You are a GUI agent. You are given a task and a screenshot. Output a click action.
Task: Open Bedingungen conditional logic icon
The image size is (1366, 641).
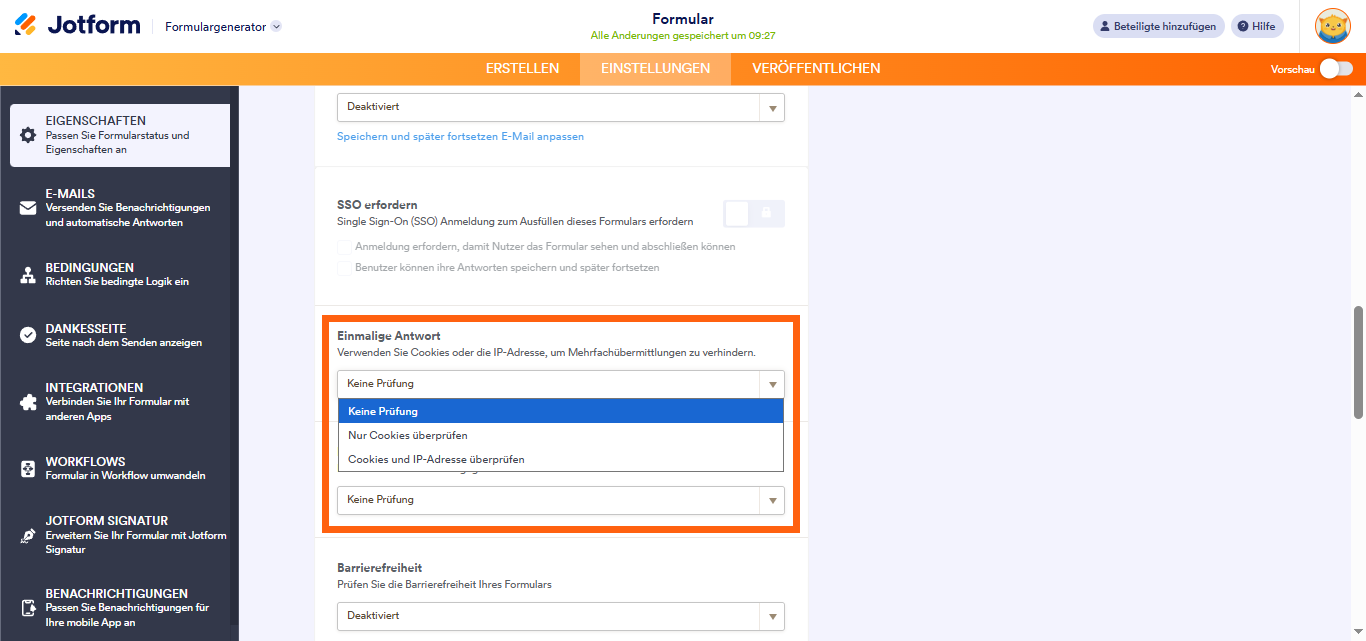click(28, 275)
